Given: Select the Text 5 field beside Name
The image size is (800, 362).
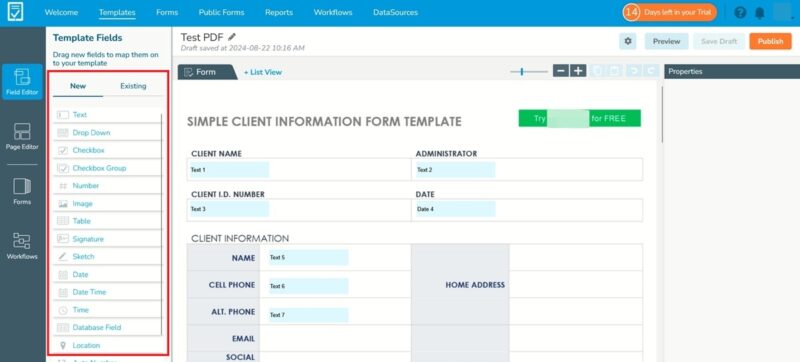Looking at the screenshot, I should click(308, 257).
